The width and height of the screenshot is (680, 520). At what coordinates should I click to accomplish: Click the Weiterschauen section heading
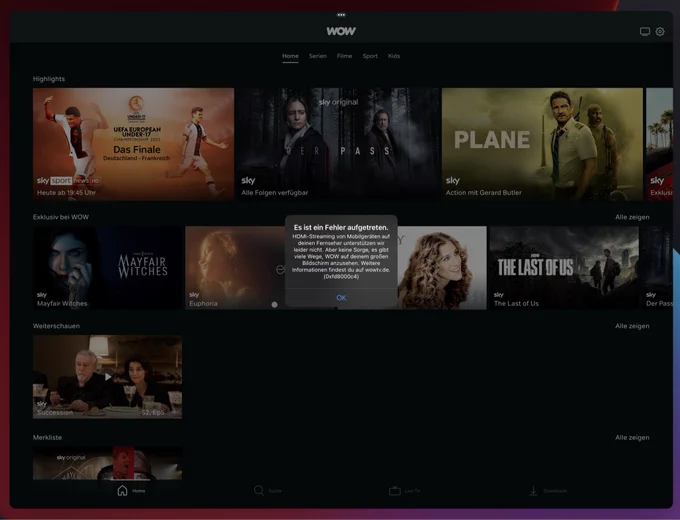pos(56,326)
